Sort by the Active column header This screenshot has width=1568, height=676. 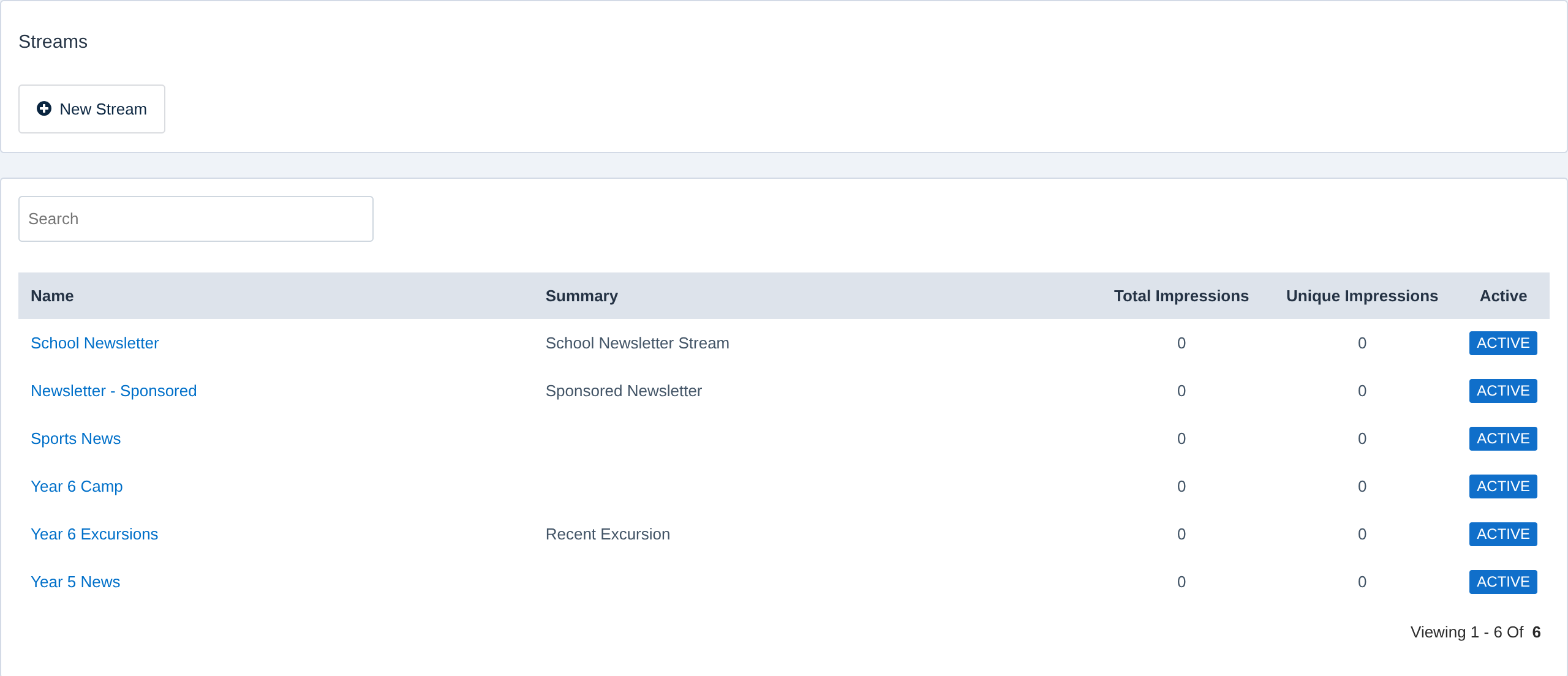1503,296
